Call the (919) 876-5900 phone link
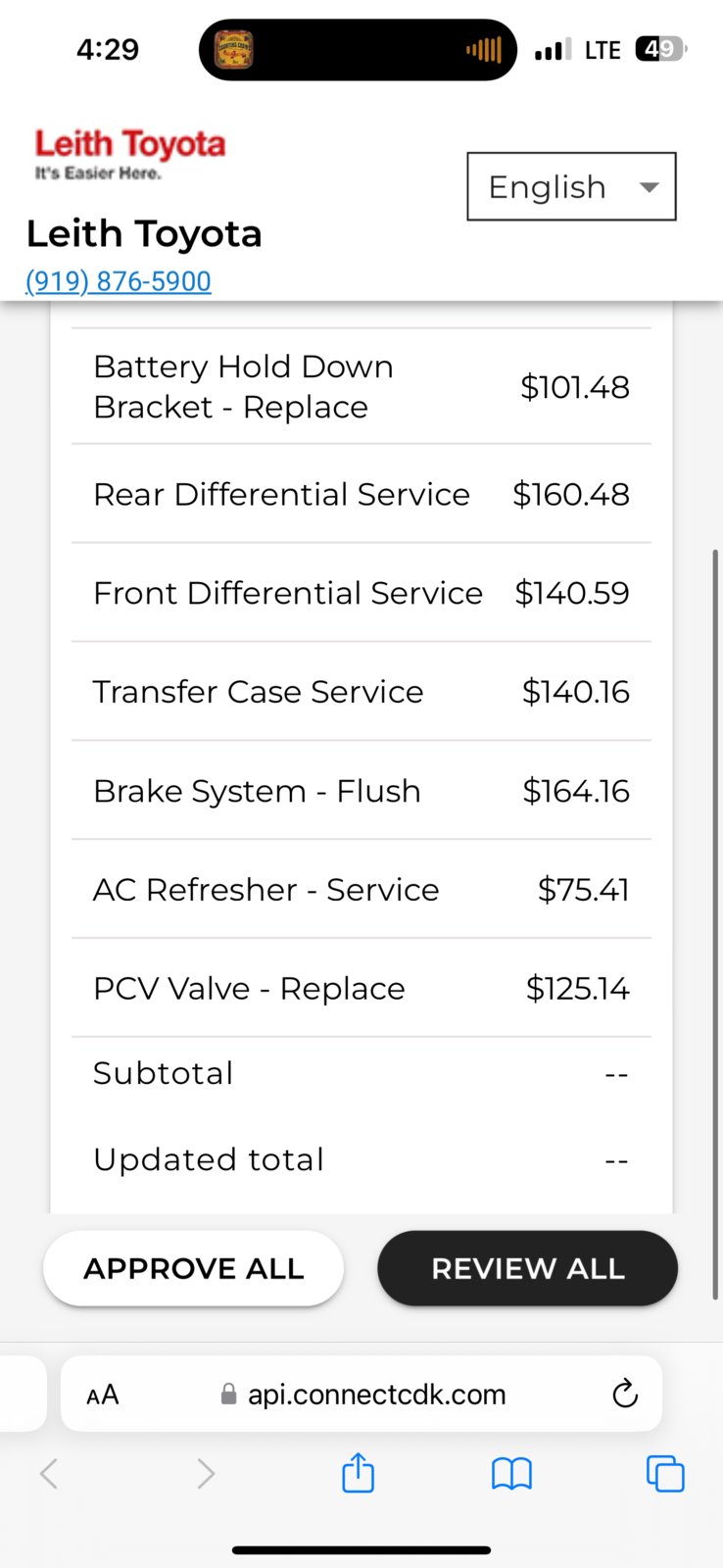The image size is (723, 1568). 119,281
